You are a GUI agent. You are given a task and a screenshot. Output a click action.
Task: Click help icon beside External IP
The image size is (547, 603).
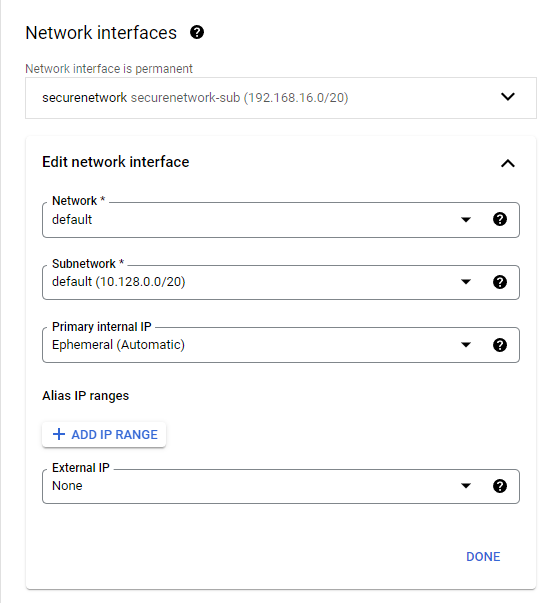(x=500, y=486)
